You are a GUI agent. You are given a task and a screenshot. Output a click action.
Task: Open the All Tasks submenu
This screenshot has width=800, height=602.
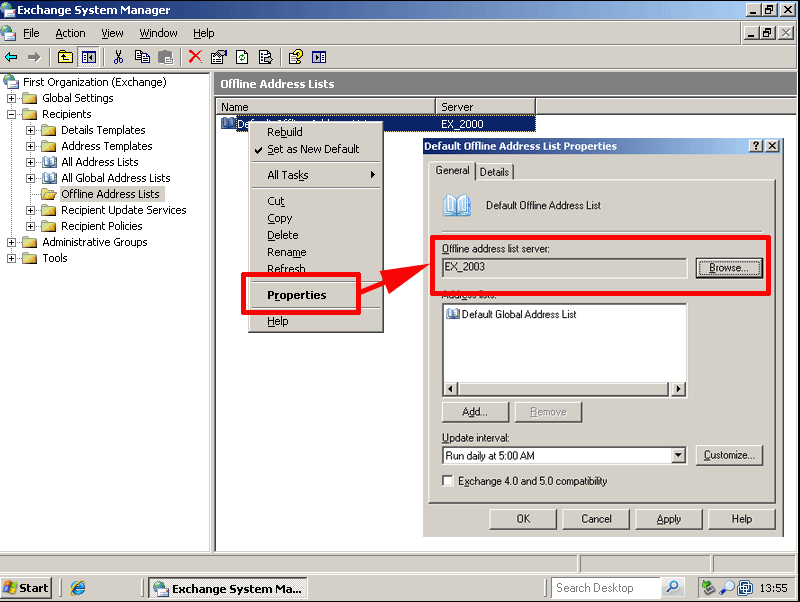[316, 175]
